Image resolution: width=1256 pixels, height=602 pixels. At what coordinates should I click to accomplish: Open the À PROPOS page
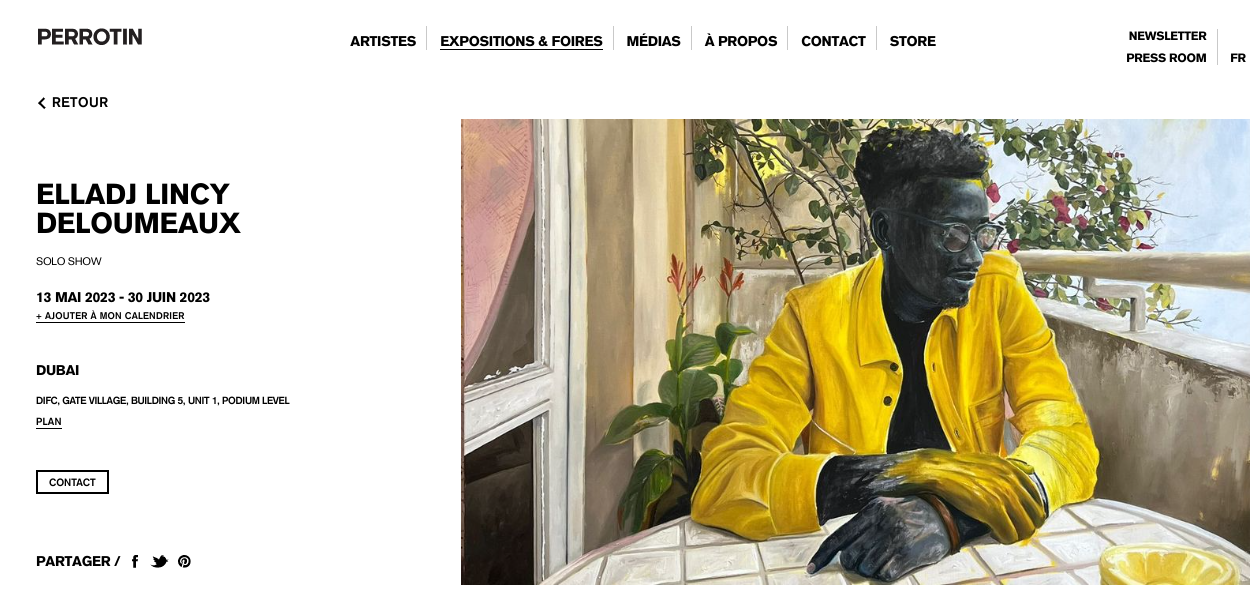[741, 41]
